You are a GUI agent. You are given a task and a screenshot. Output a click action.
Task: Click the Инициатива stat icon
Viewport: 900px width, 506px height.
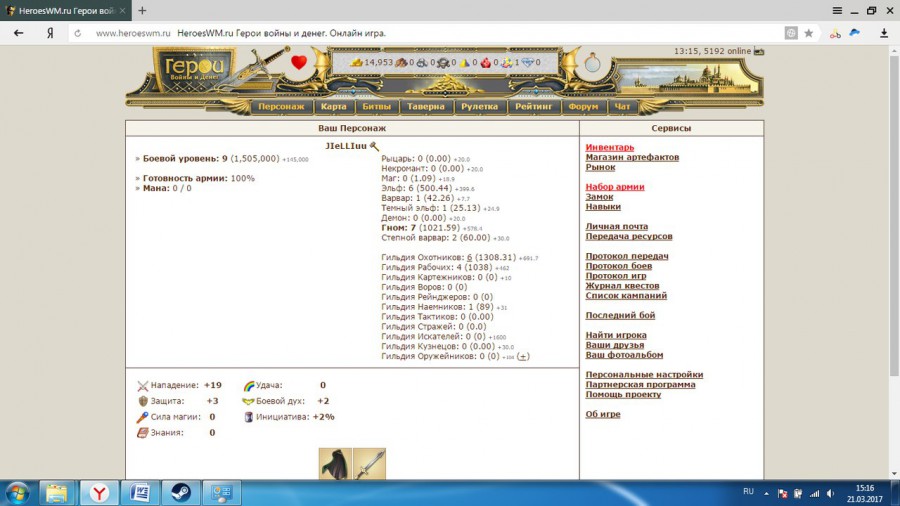249,417
